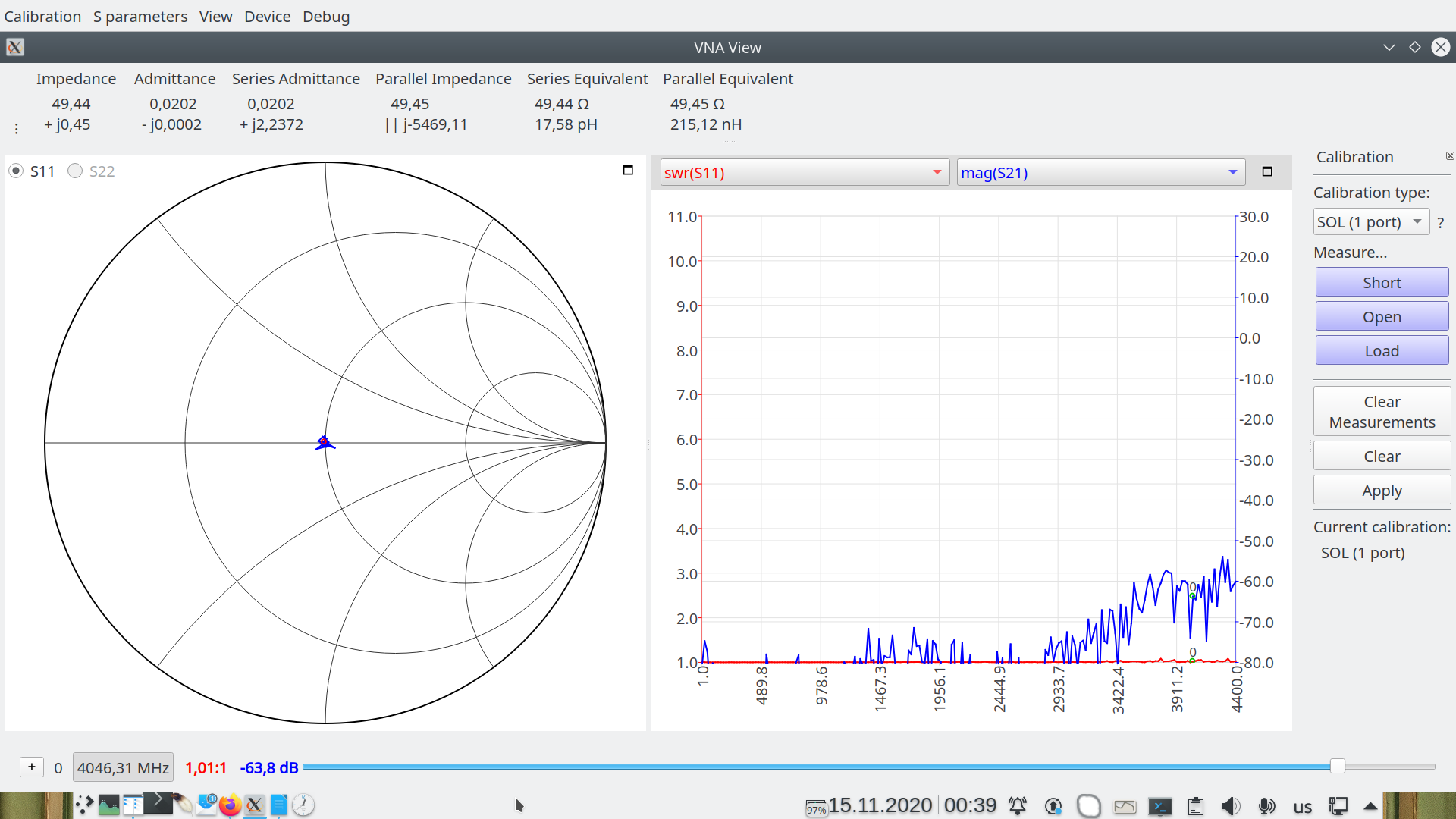This screenshot has width=1456, height=819.
Task: Click the plus add-marker button
Action: [32, 767]
